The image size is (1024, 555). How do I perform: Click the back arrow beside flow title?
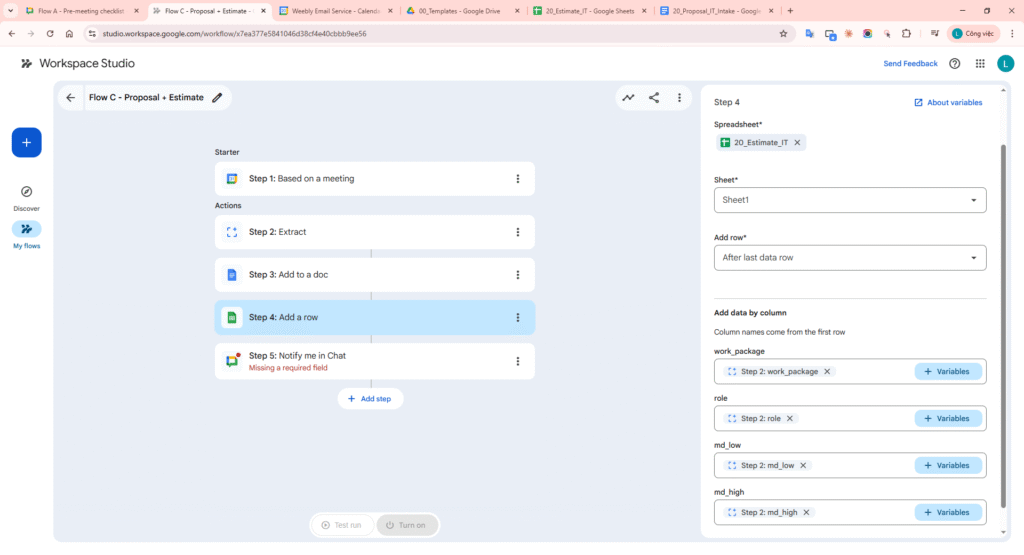tap(70, 98)
